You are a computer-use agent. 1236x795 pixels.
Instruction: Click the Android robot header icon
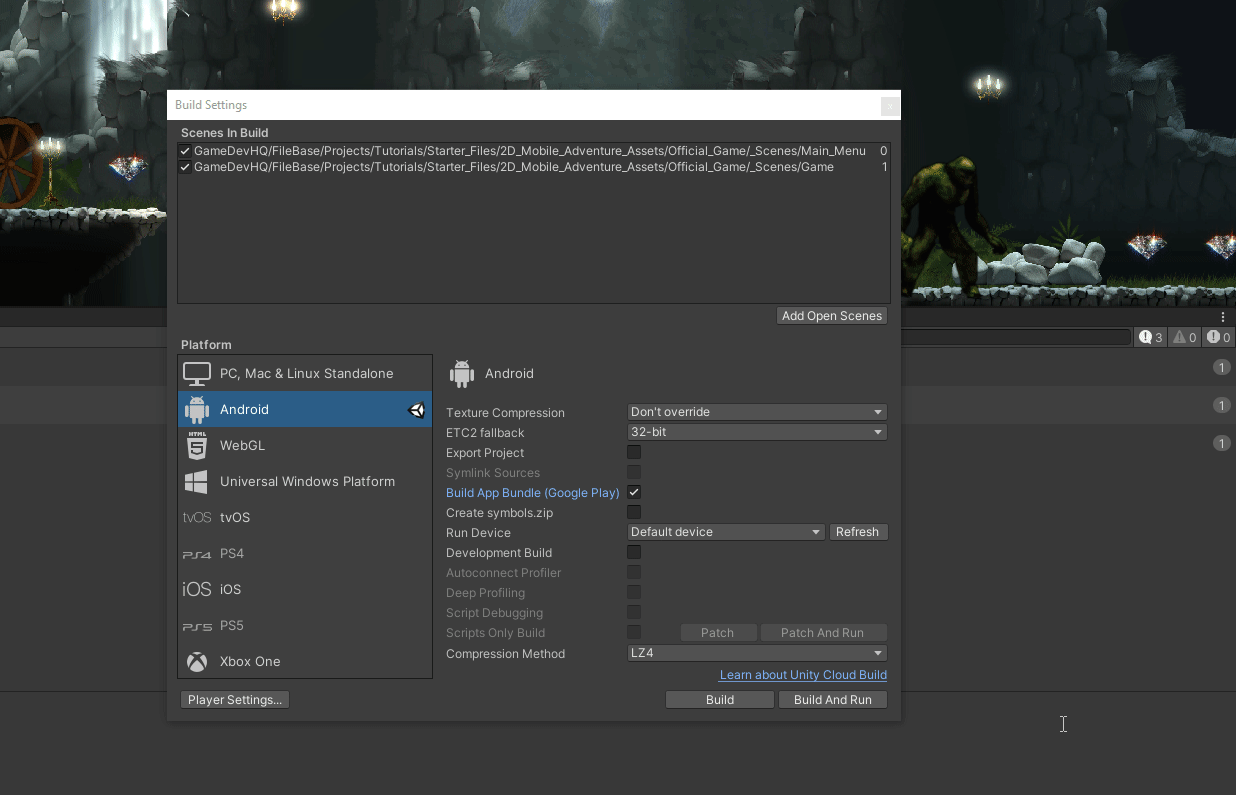(x=461, y=373)
